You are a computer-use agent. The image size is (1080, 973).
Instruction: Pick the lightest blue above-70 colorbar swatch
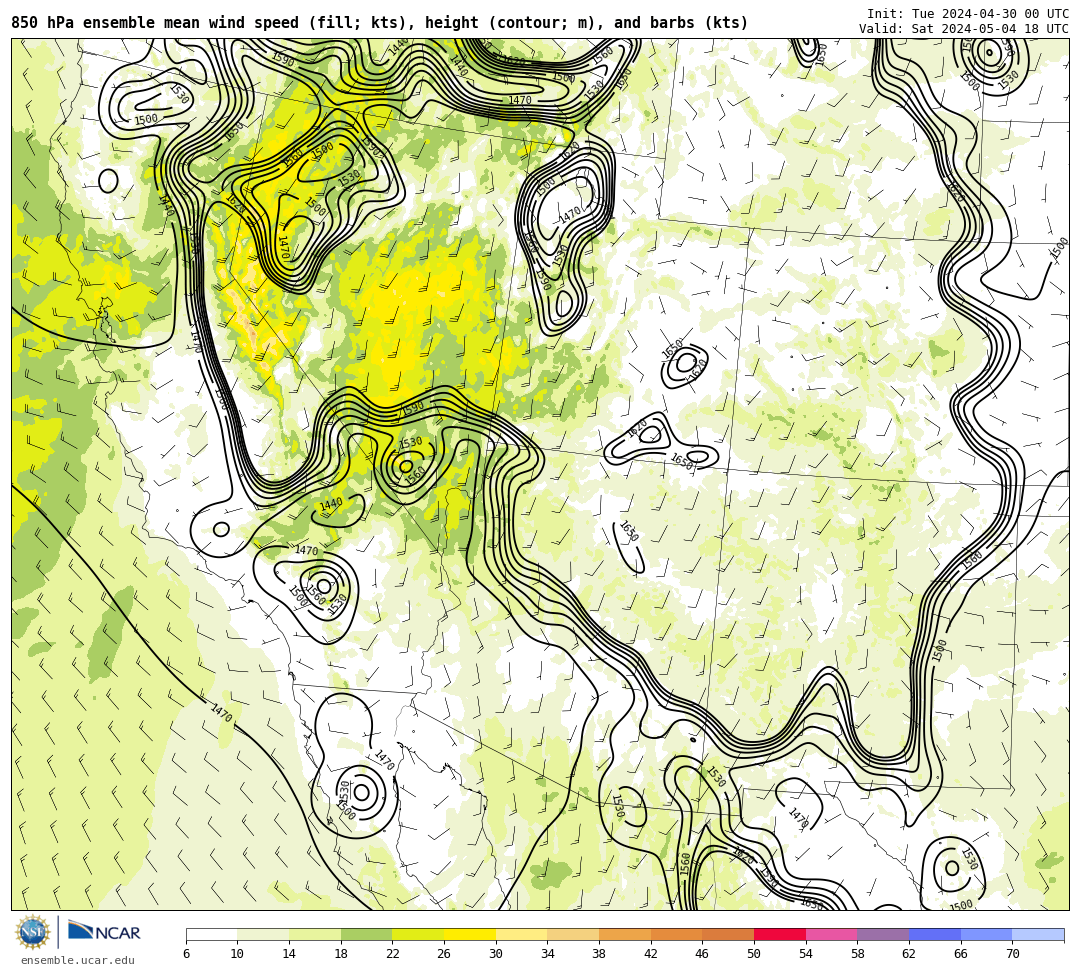pos(1038,934)
